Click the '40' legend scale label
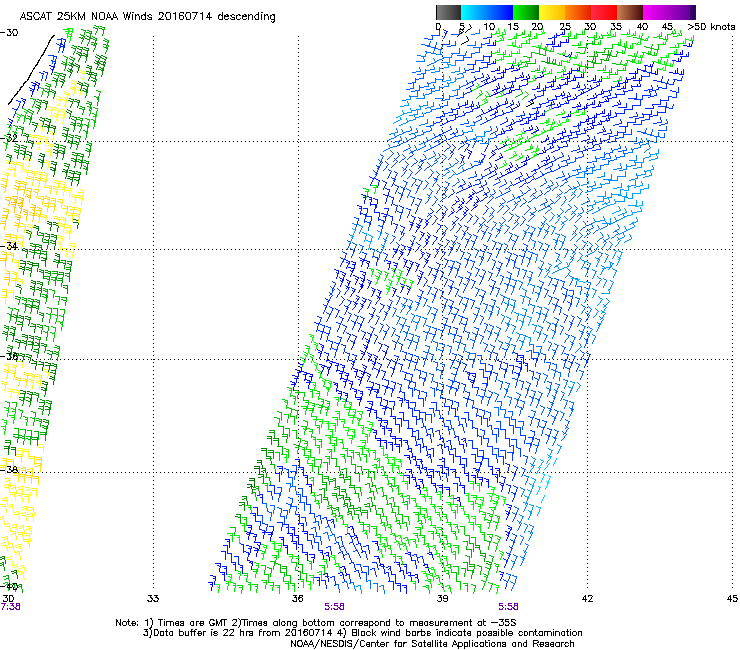The height and width of the screenshot is (650, 740). pos(642,27)
